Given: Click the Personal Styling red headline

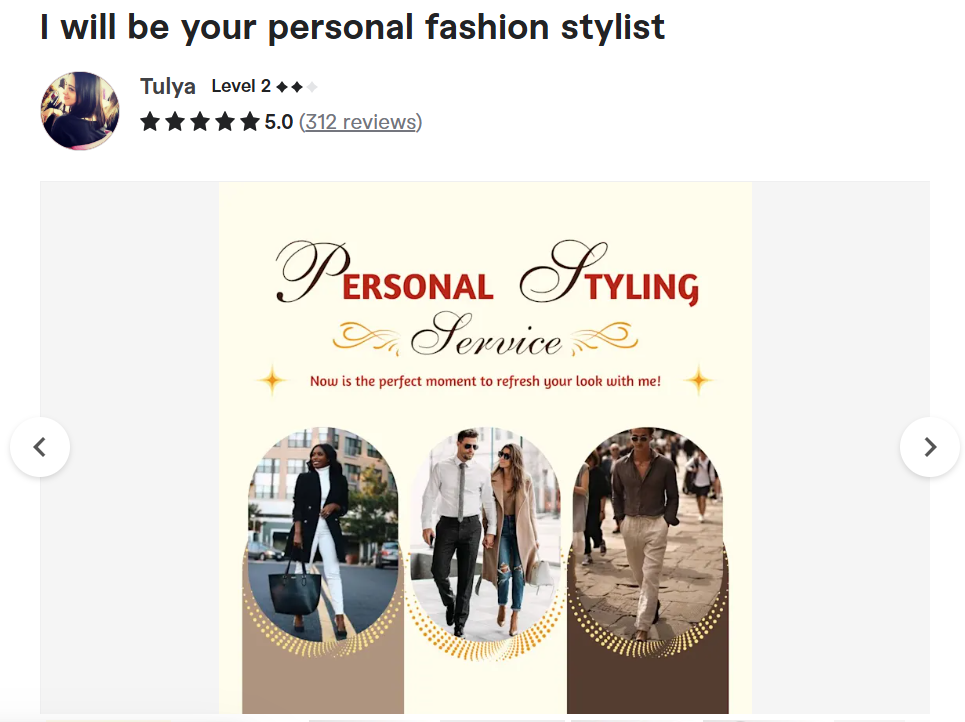Looking at the screenshot, I should pos(487,275).
